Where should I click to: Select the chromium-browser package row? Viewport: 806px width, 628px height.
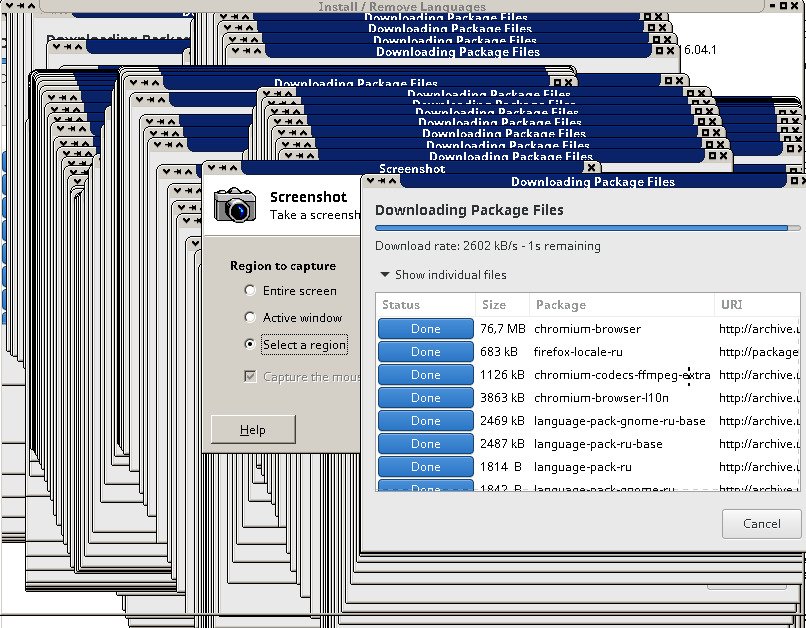[588, 329]
